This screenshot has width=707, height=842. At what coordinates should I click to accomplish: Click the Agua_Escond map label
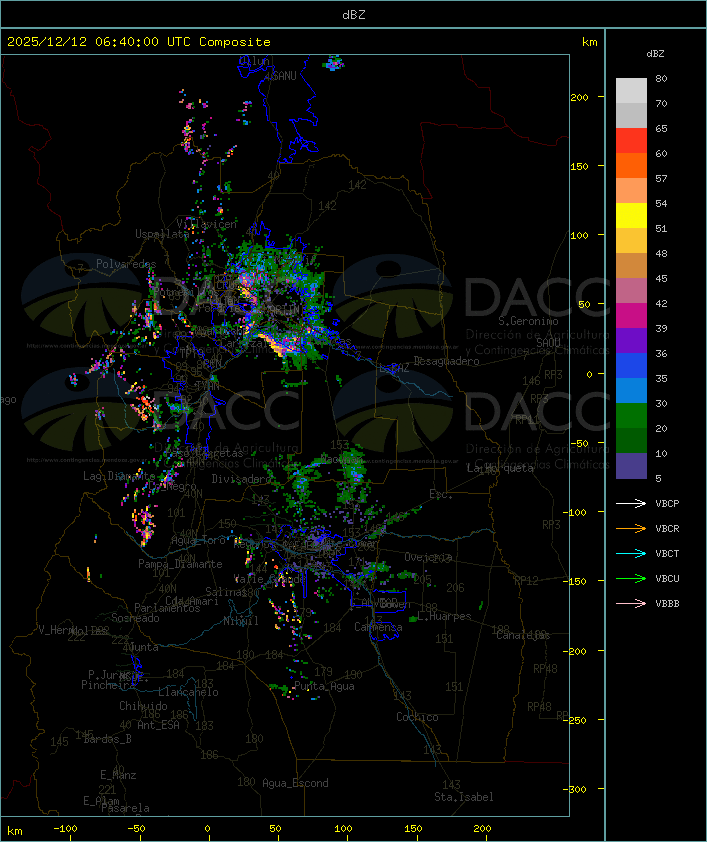click(295, 783)
